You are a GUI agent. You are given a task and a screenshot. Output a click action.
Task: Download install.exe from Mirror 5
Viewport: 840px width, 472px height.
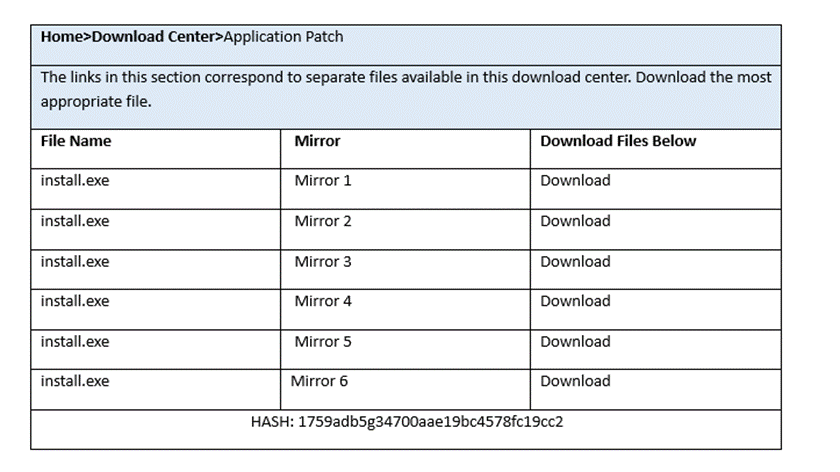tap(575, 342)
